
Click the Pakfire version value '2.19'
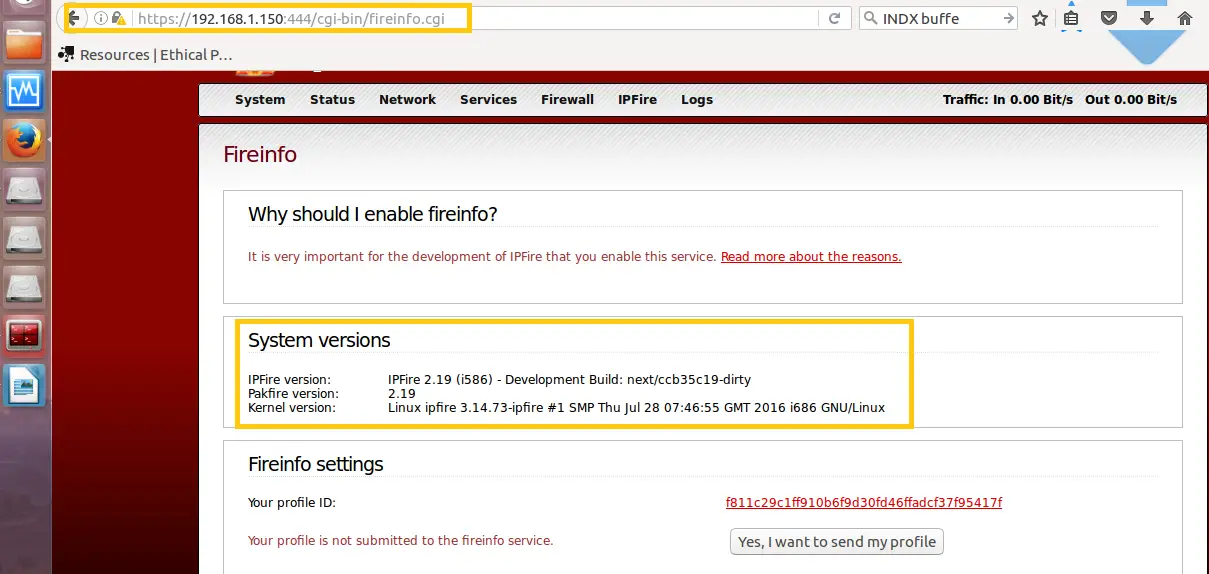pos(401,394)
